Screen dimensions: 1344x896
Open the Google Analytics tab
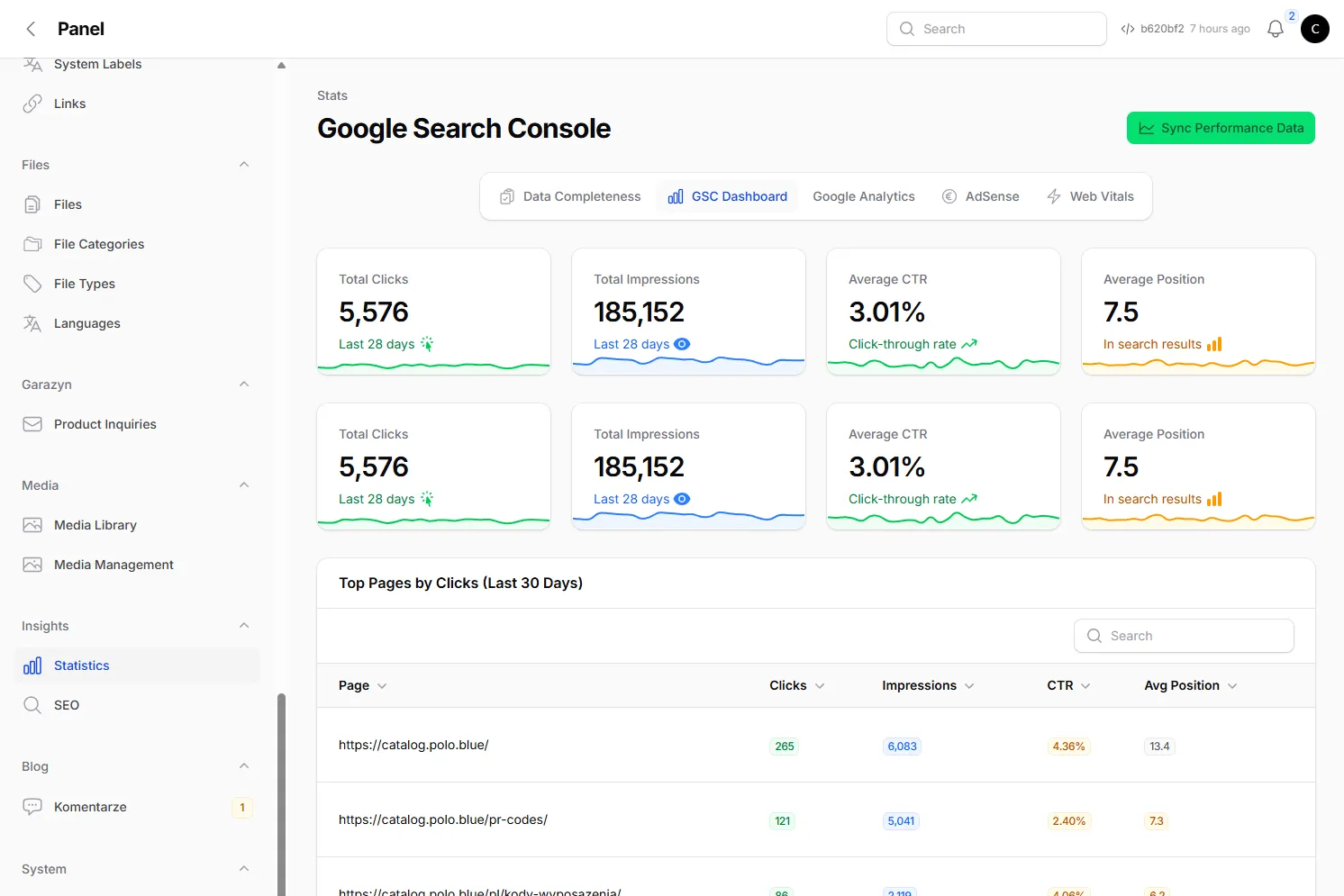coord(864,196)
